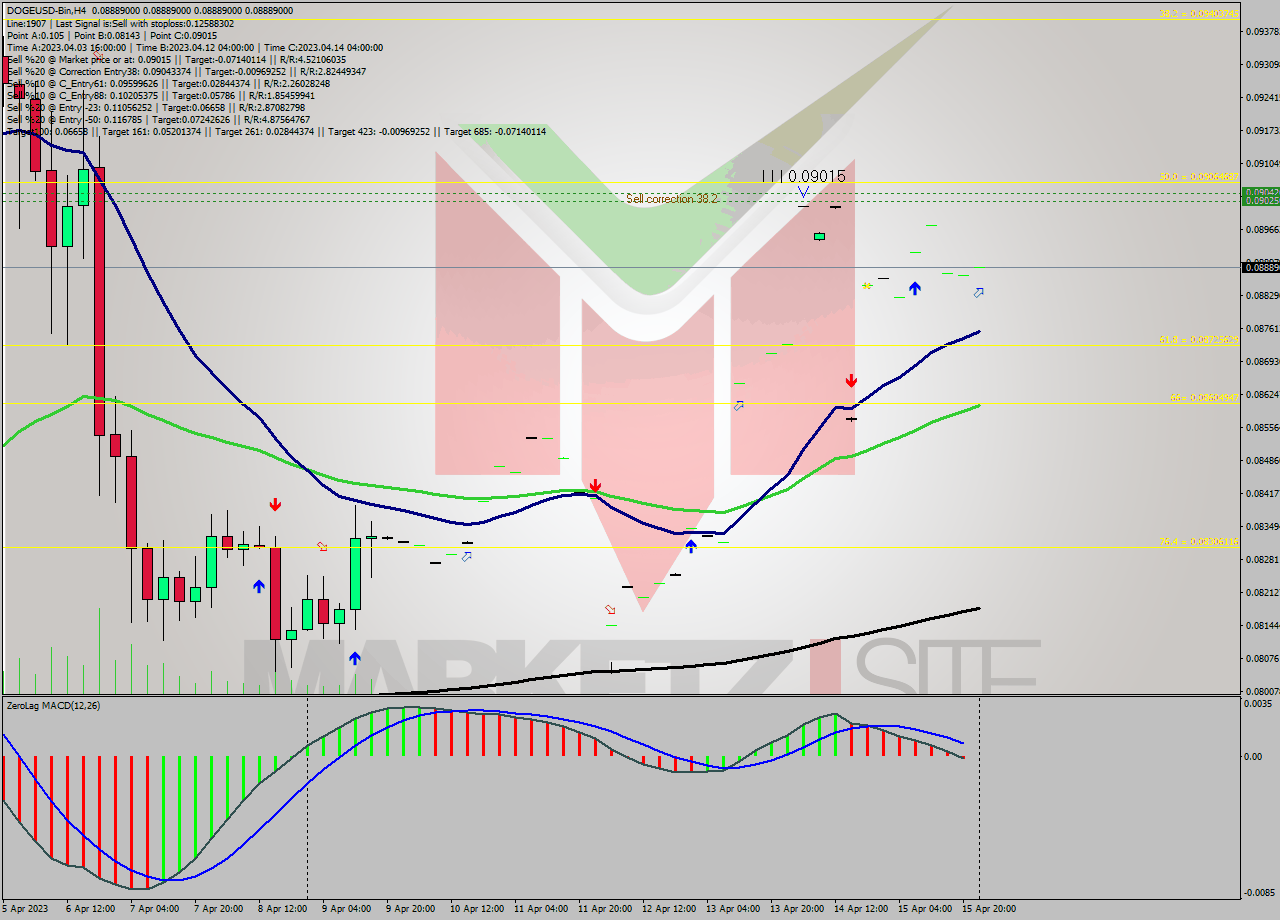Click the 'Sell %20 @ Market price' line
Screen dimensions: 1280x920
point(176,59)
